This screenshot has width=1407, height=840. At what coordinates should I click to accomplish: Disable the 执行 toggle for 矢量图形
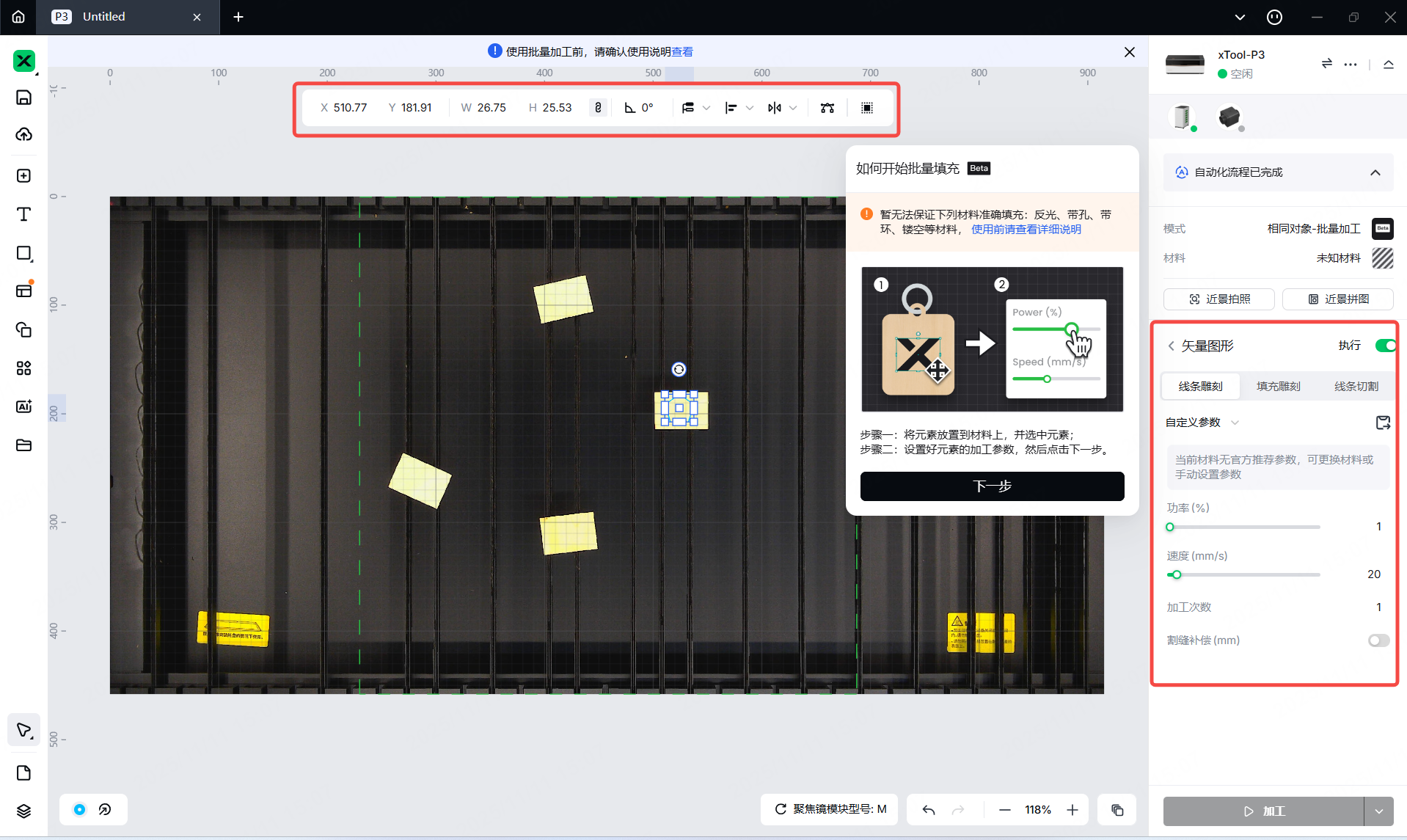click(x=1386, y=345)
